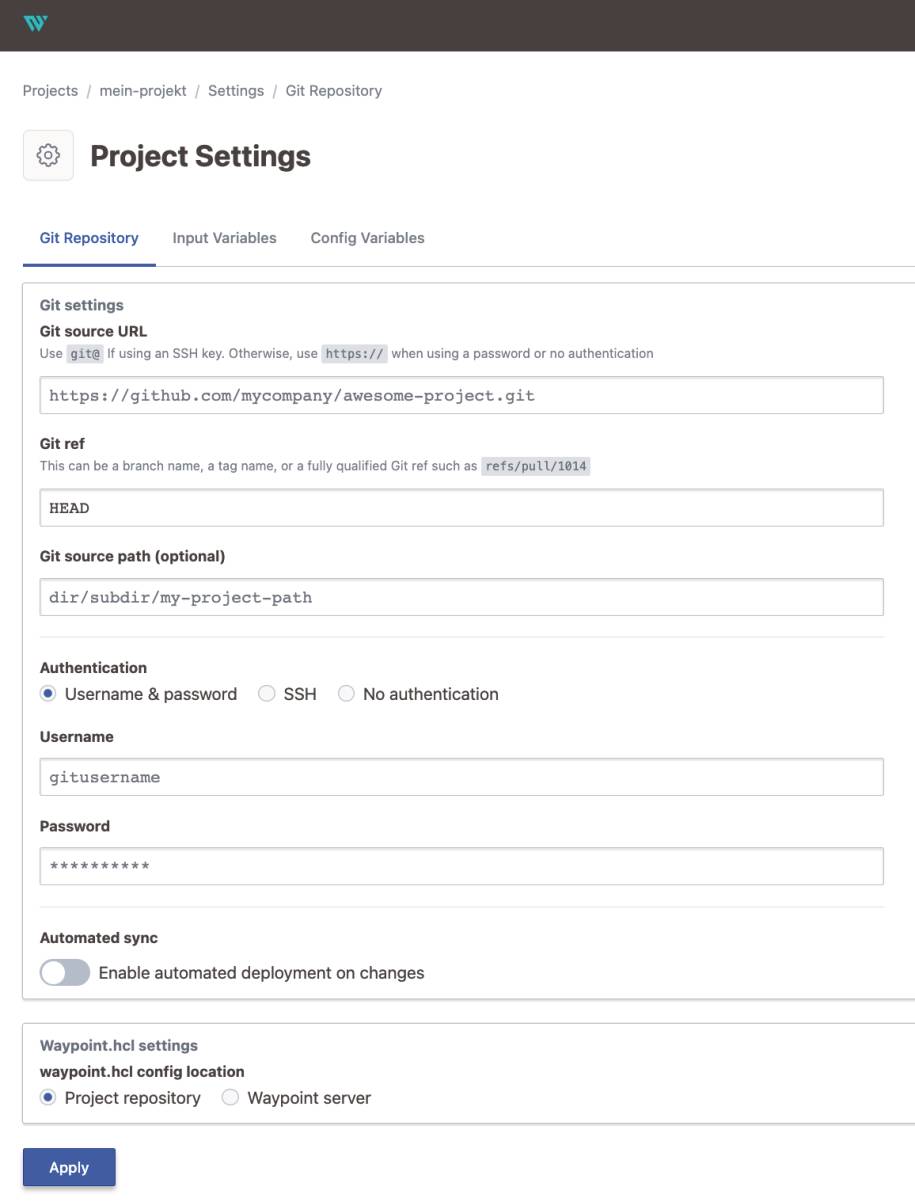Click the Waypoint logo icon
This screenshot has width=915, height=1202.
[35, 23]
